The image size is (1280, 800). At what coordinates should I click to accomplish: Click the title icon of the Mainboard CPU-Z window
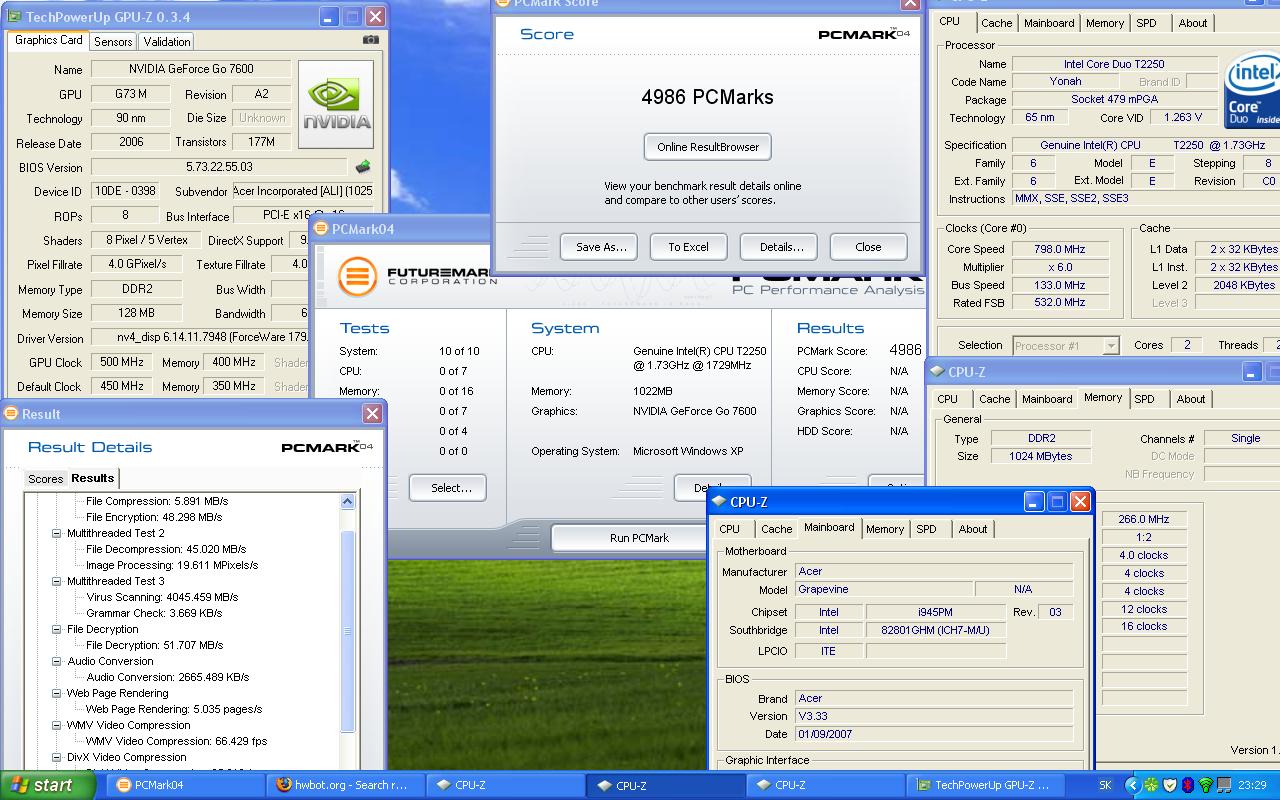(x=719, y=502)
